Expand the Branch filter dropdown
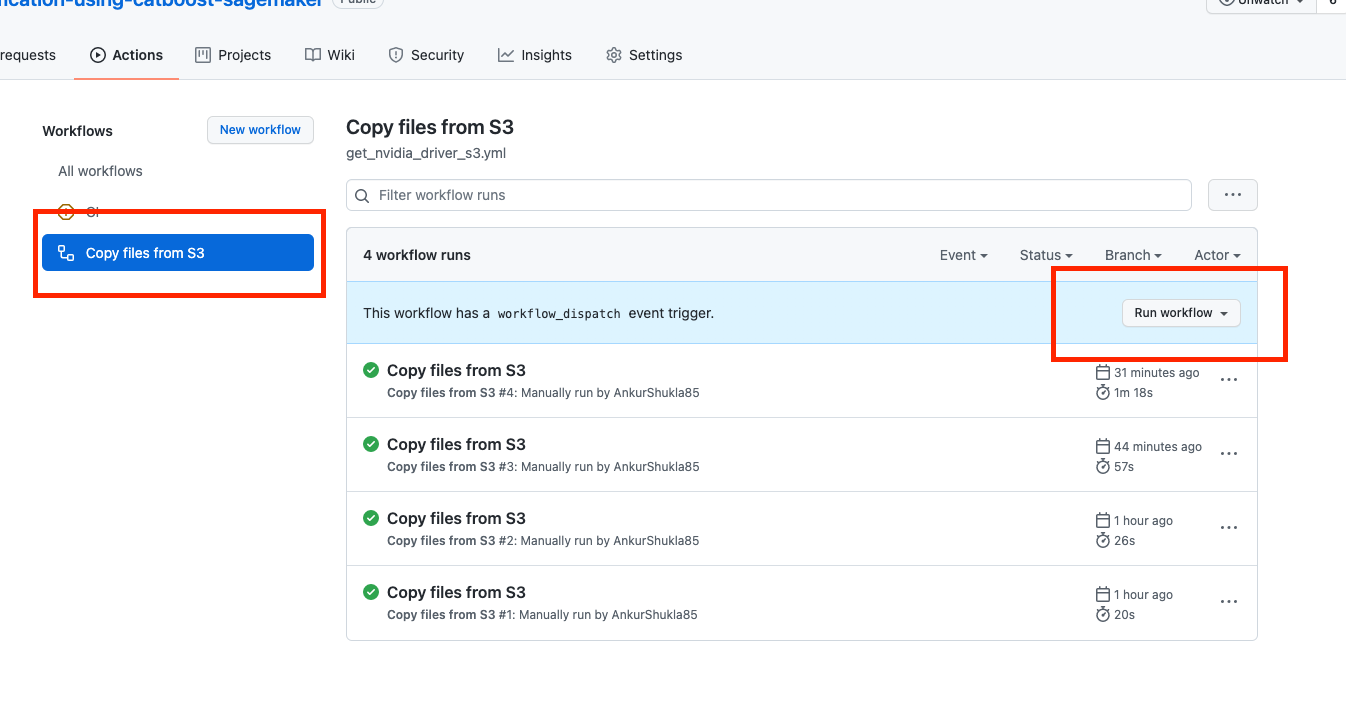Viewport: 1346px width, 703px height. [1133, 255]
